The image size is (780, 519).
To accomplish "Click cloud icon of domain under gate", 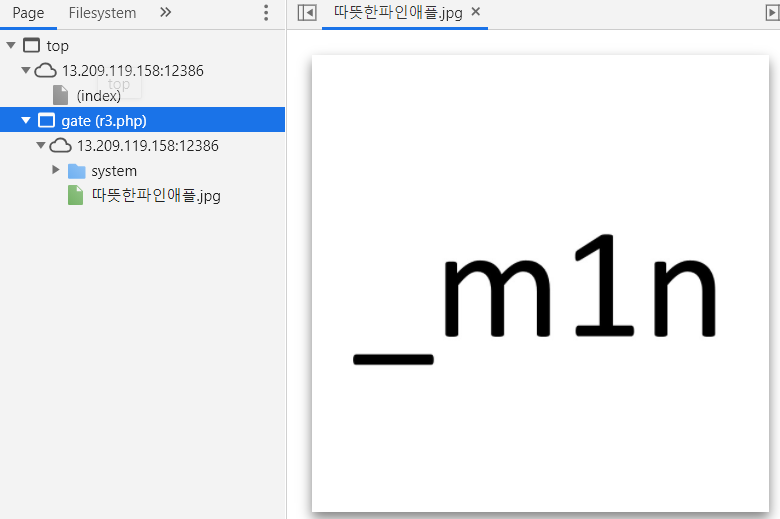I will tap(61, 145).
